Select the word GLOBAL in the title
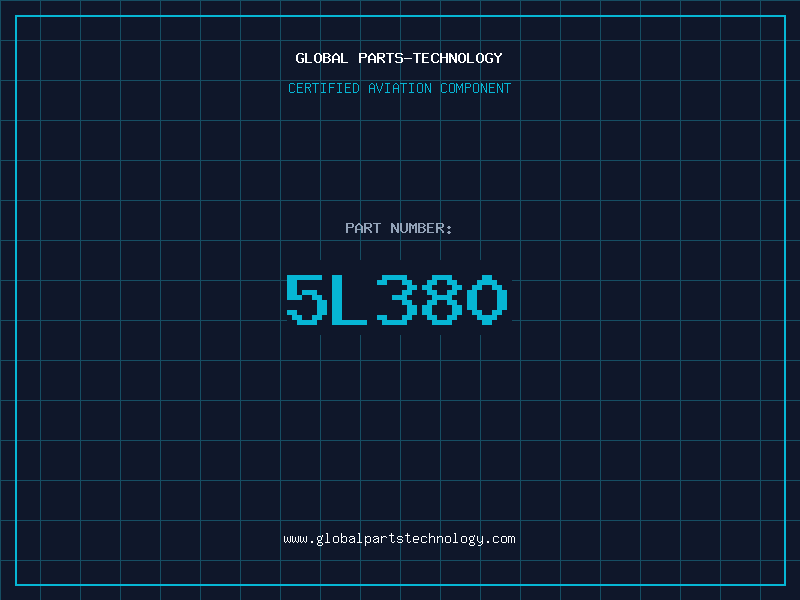 tap(322, 58)
